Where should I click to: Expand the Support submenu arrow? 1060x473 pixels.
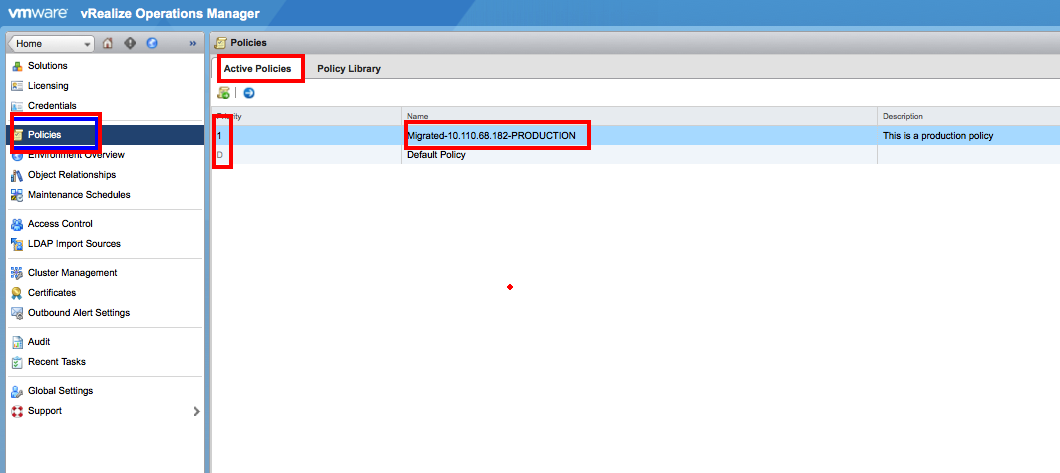pyautogui.click(x=196, y=411)
